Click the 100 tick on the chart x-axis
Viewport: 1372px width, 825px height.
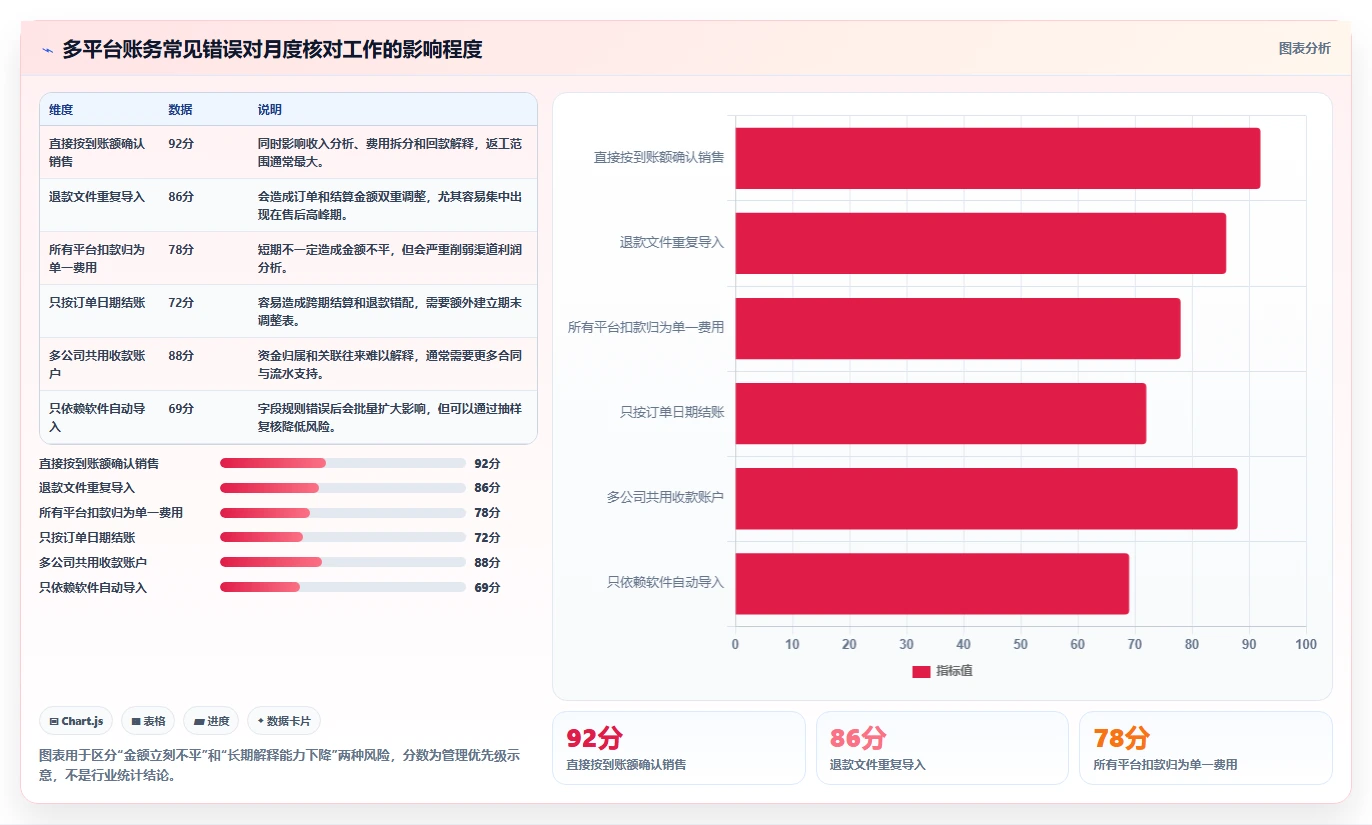[x=1306, y=644]
